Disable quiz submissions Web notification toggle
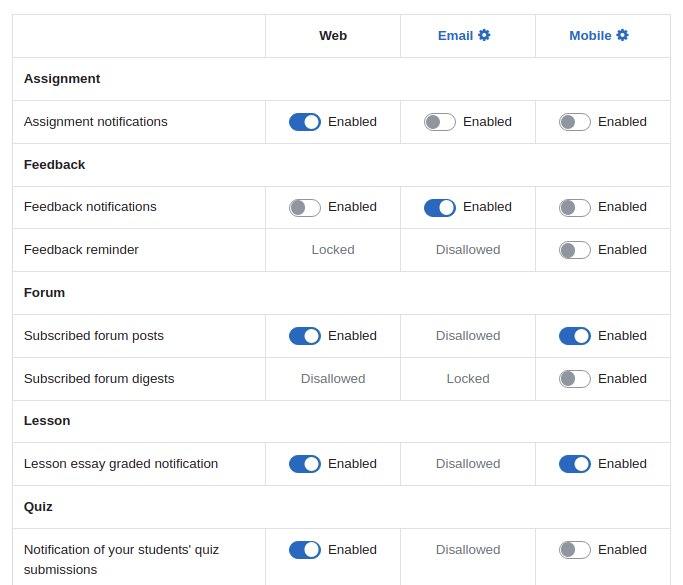The height and width of the screenshot is (585, 683). click(304, 550)
